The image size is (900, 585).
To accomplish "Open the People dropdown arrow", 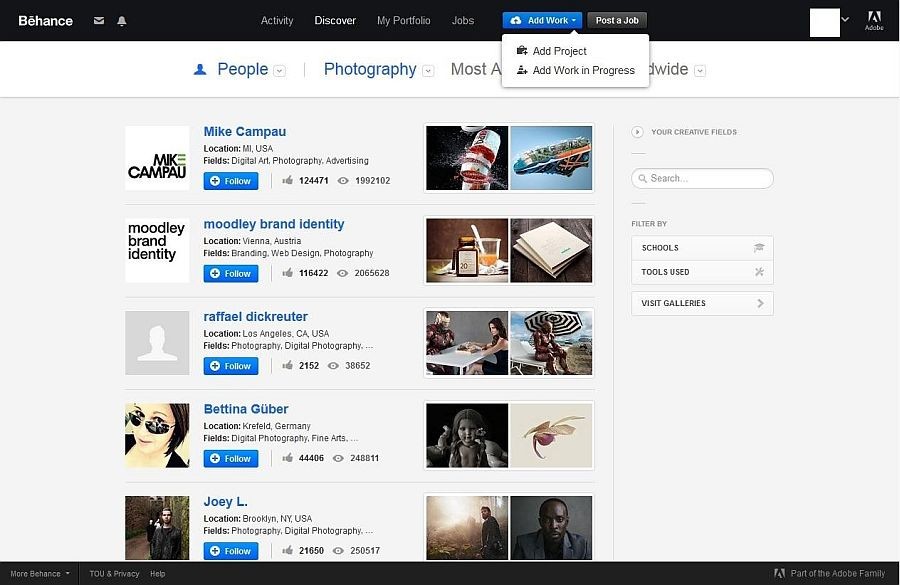I will pyautogui.click(x=280, y=71).
